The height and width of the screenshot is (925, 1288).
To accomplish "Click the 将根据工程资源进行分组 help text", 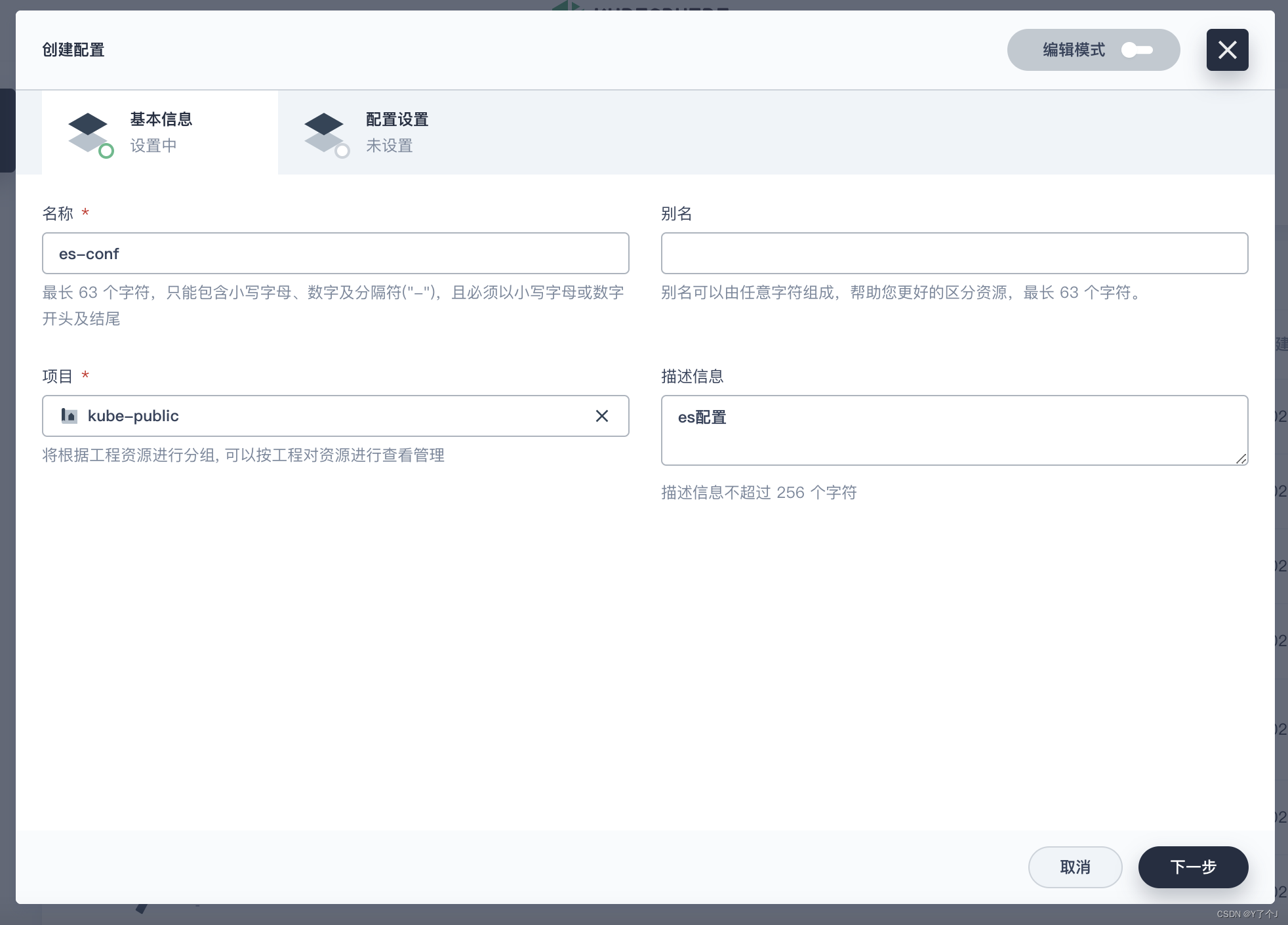I will pyautogui.click(x=243, y=455).
